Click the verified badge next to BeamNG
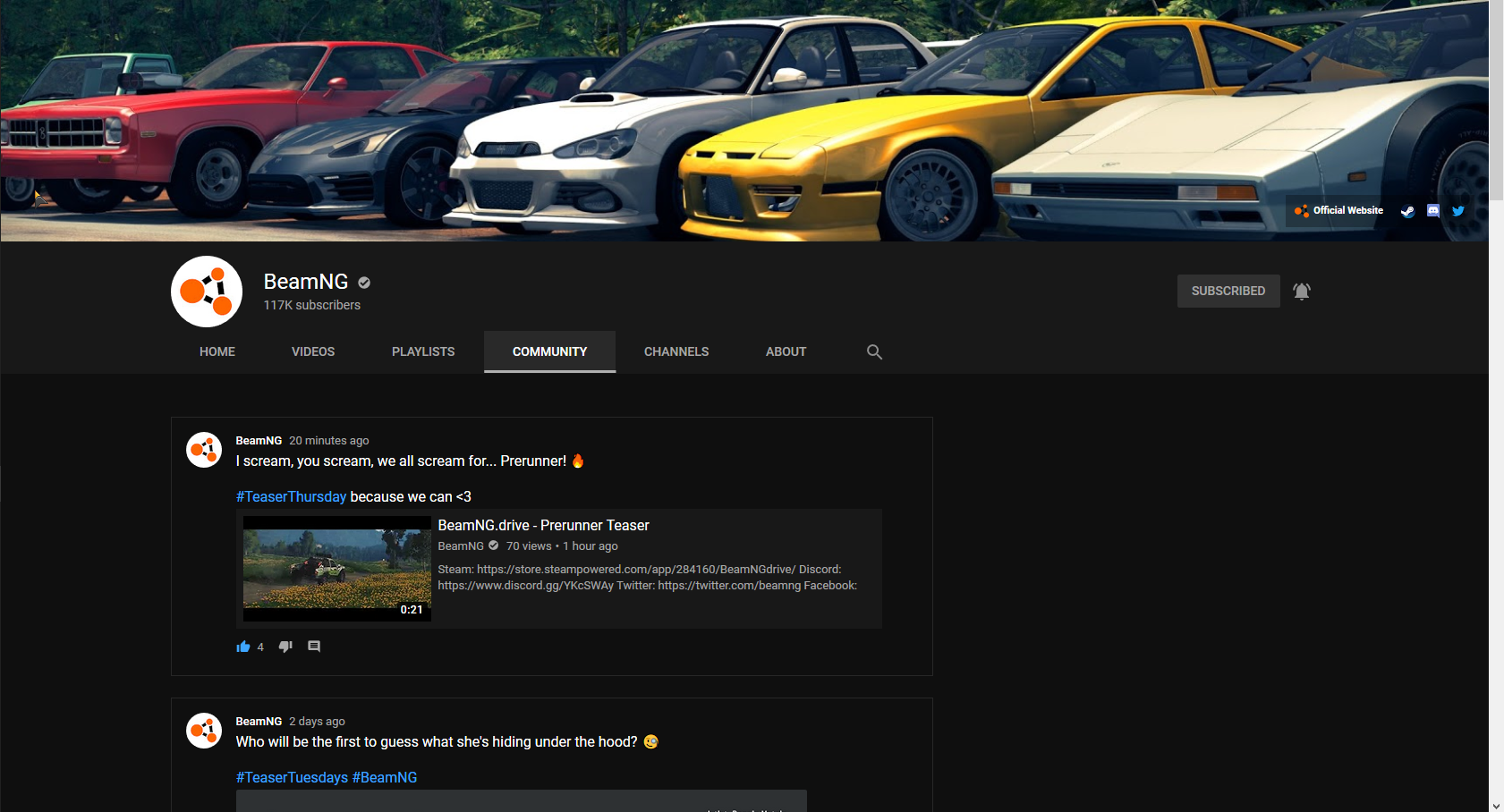Viewport: 1504px width, 812px height. click(x=364, y=283)
